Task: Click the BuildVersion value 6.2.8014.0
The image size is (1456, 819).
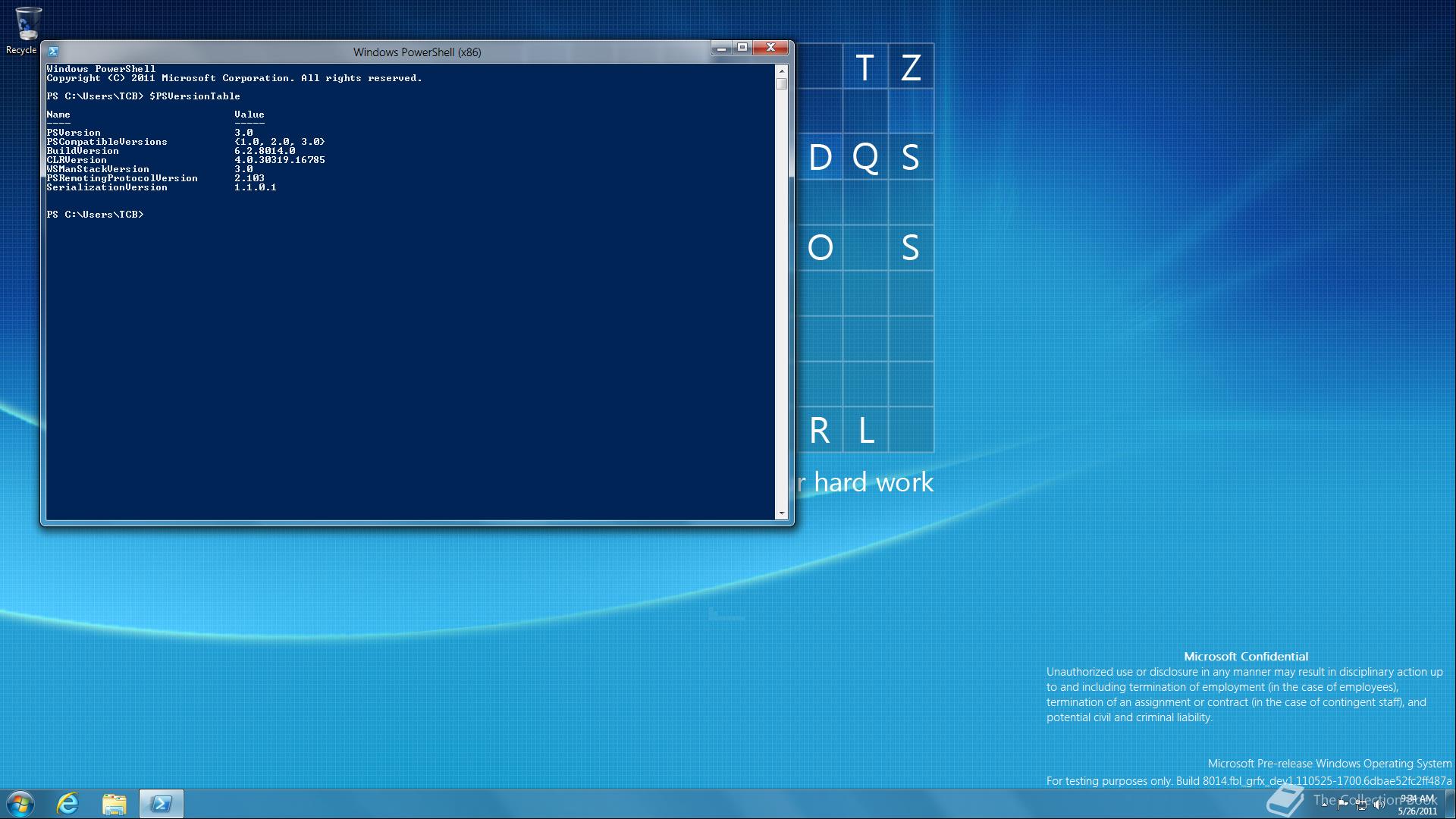Action: pos(265,151)
